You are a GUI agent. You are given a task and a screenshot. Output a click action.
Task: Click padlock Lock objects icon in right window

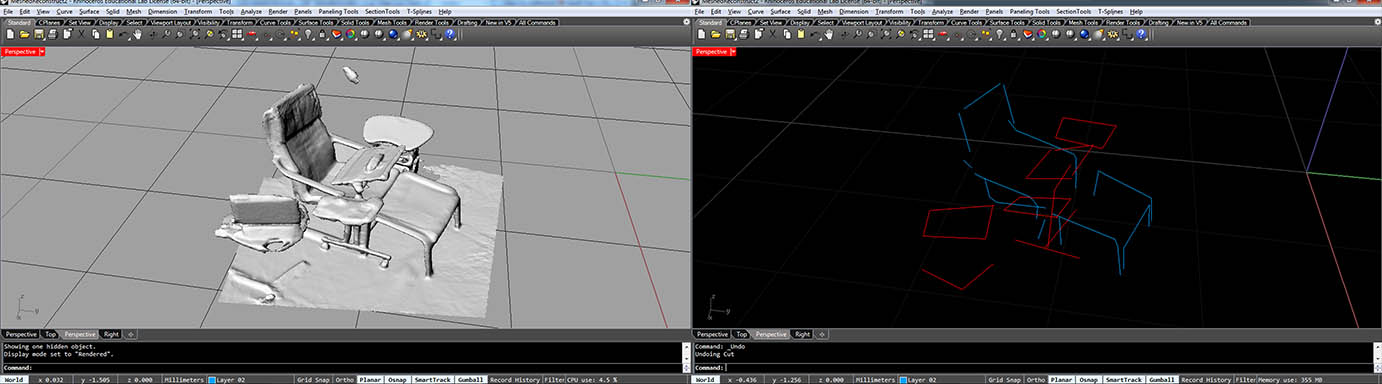point(1013,34)
